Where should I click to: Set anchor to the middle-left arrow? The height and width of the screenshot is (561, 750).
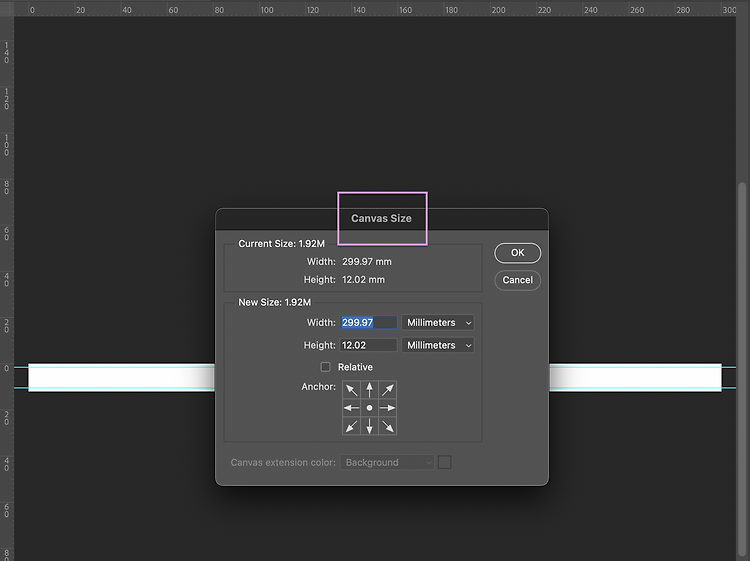coord(352,408)
